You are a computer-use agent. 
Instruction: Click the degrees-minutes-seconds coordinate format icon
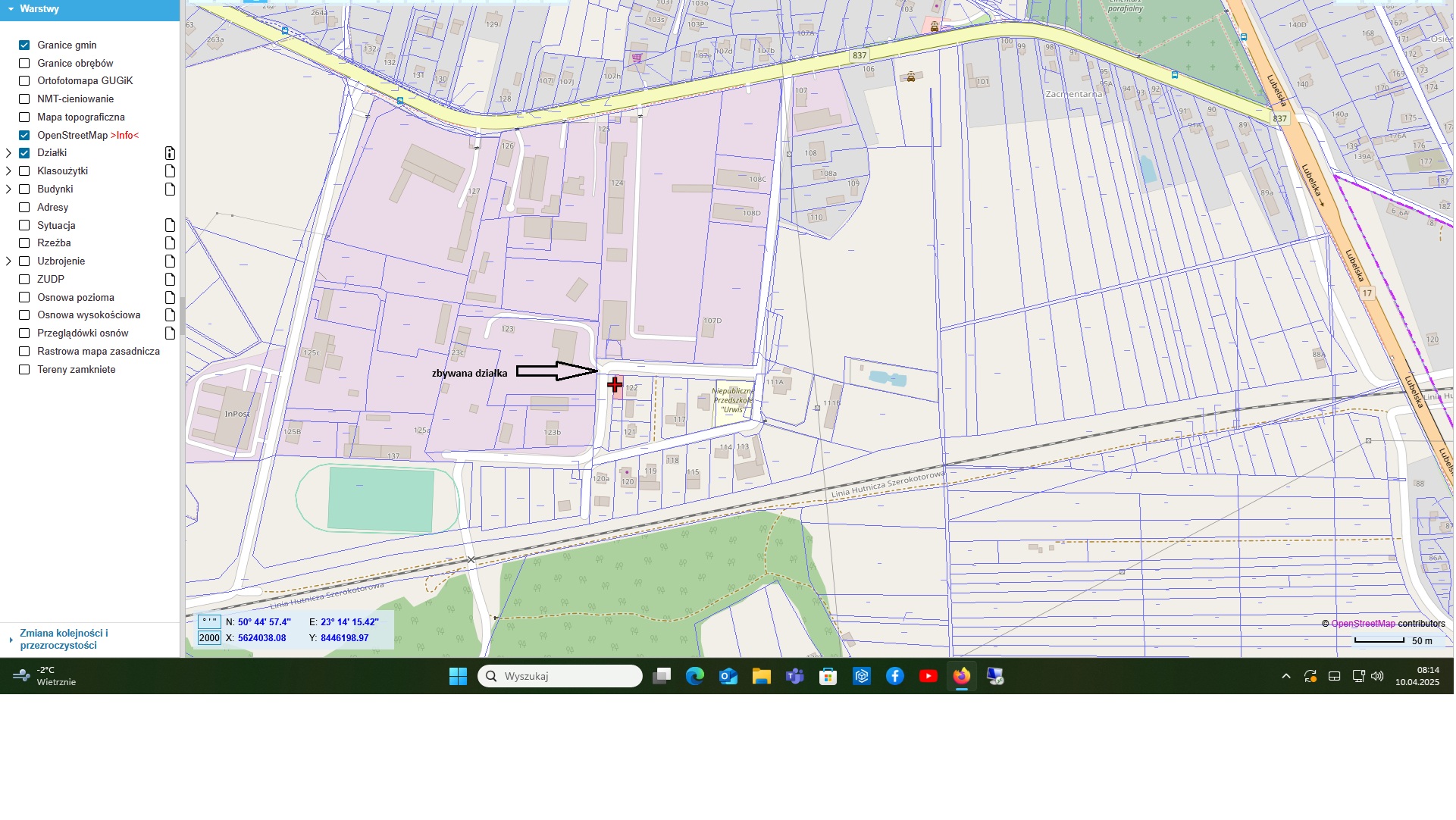209,622
